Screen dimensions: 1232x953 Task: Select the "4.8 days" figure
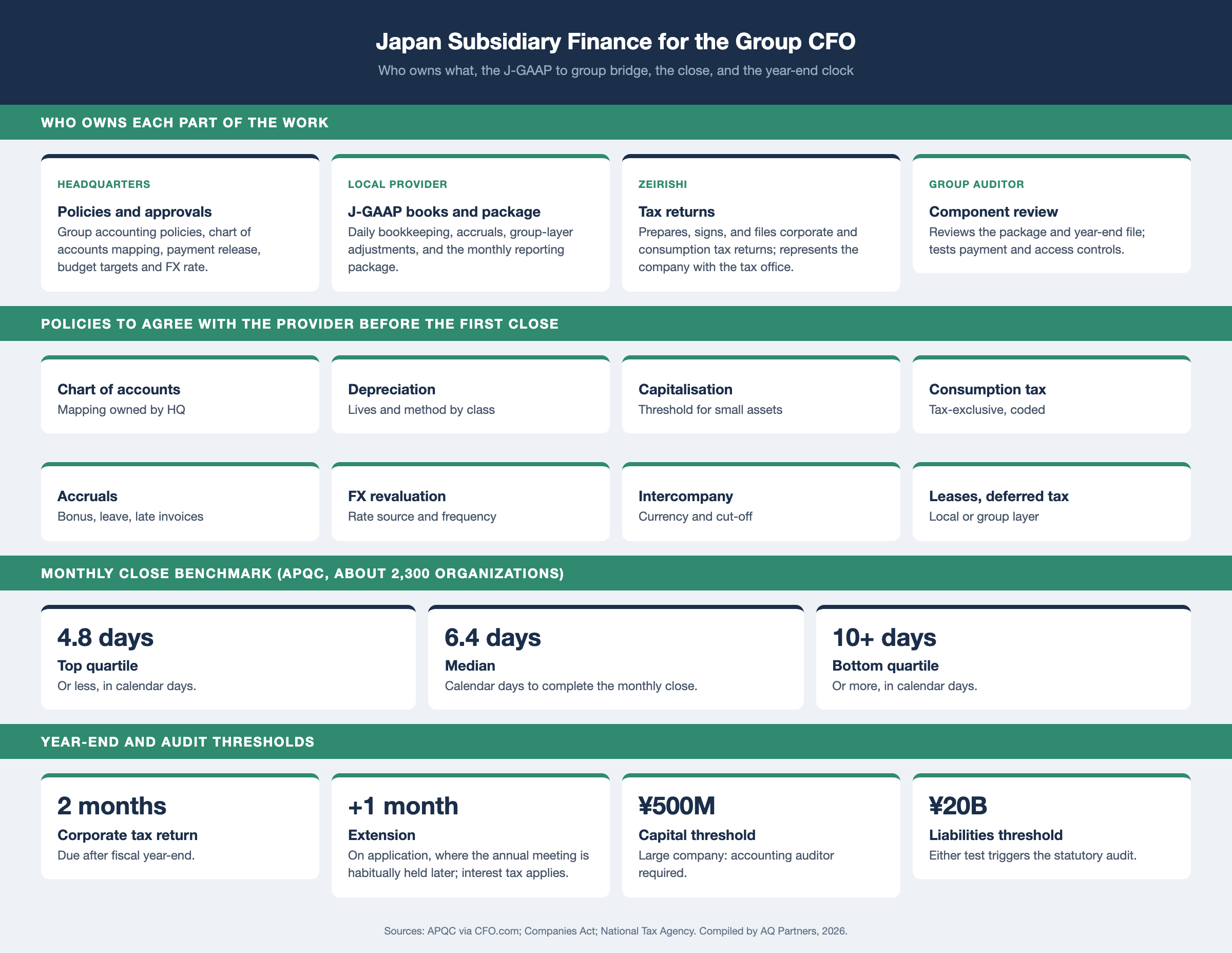click(105, 638)
